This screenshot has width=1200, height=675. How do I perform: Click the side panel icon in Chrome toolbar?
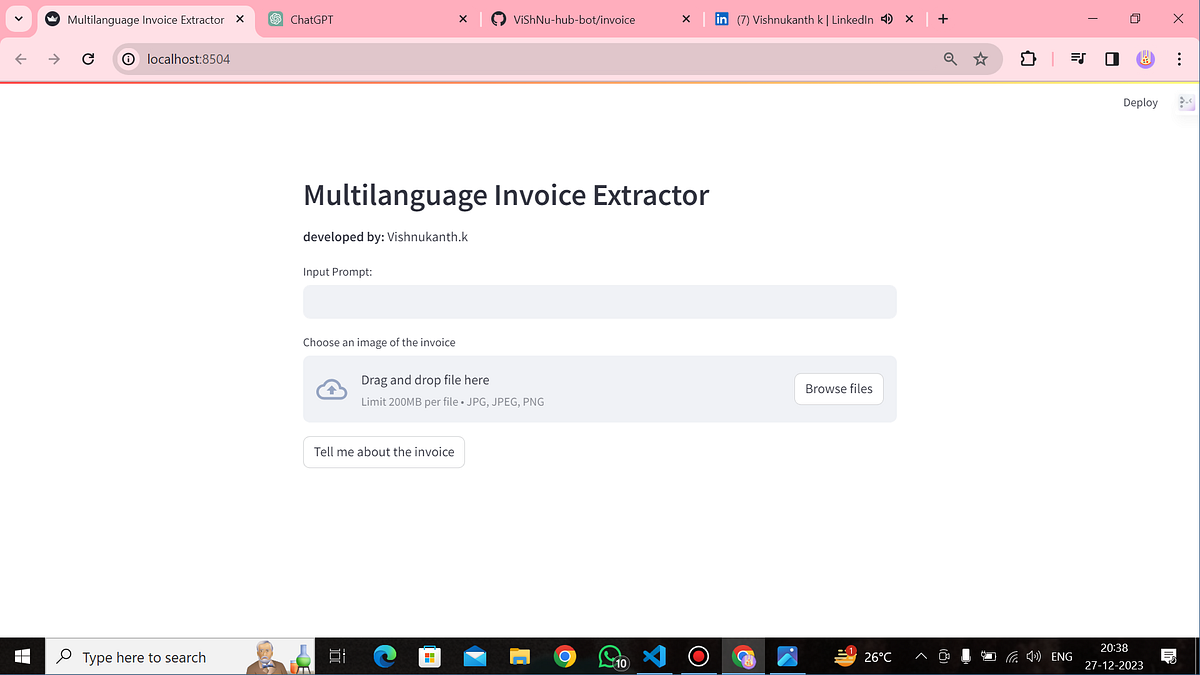pyautogui.click(x=1111, y=59)
